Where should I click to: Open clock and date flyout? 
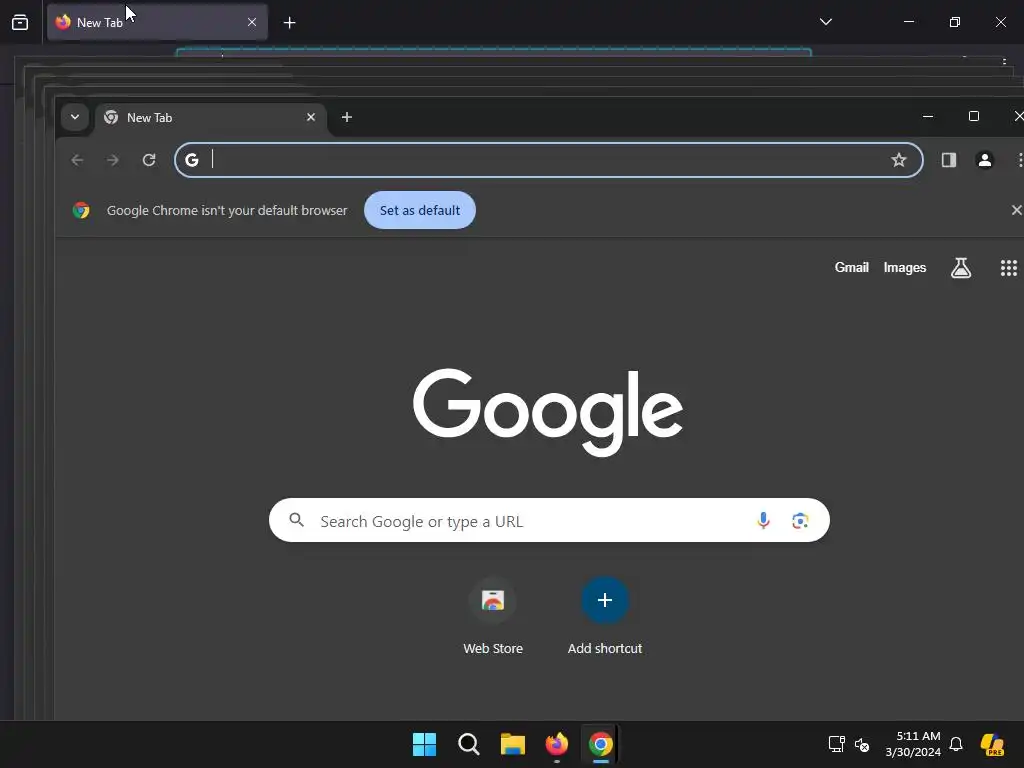(913, 744)
